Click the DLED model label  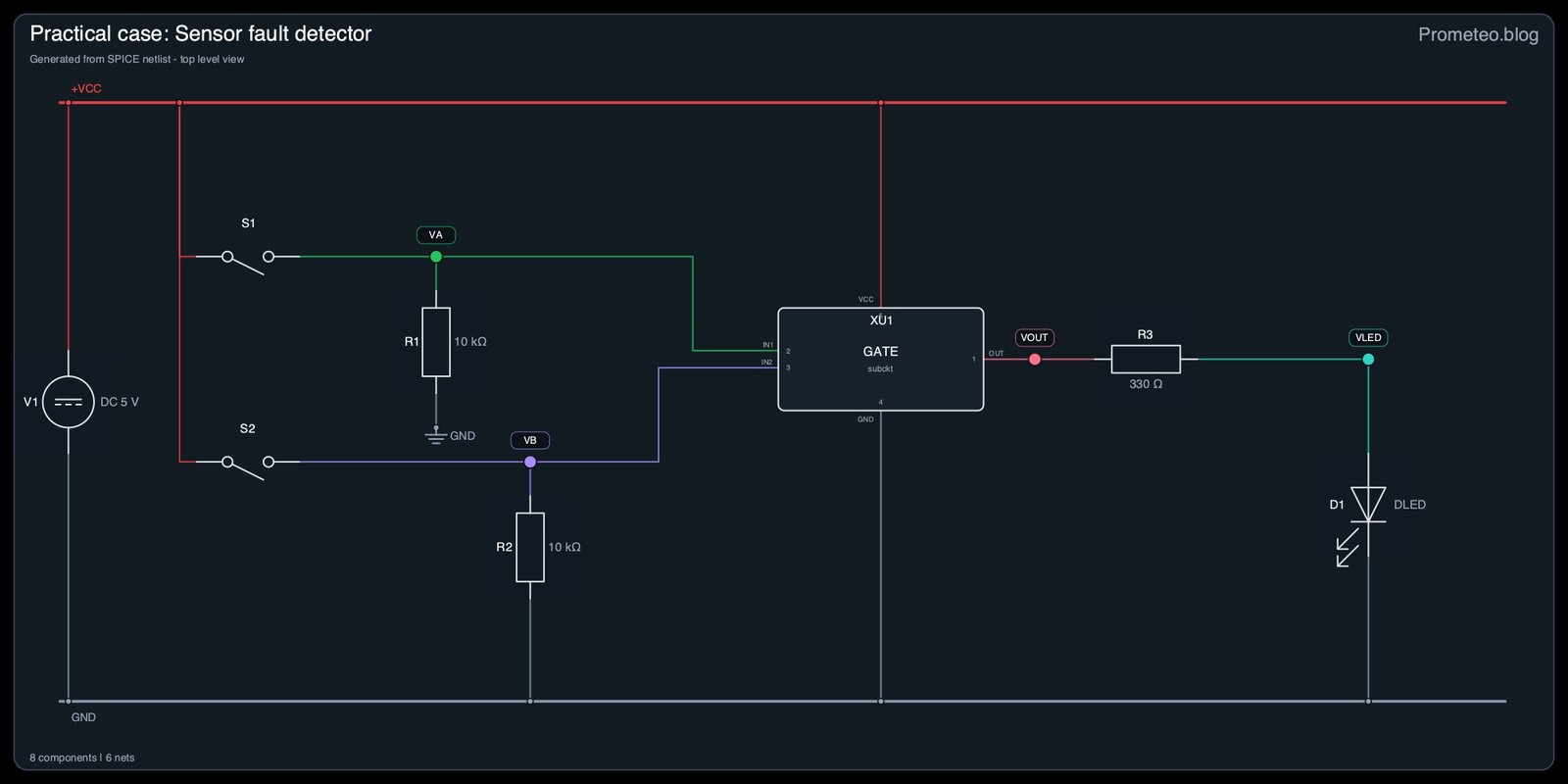click(1409, 505)
